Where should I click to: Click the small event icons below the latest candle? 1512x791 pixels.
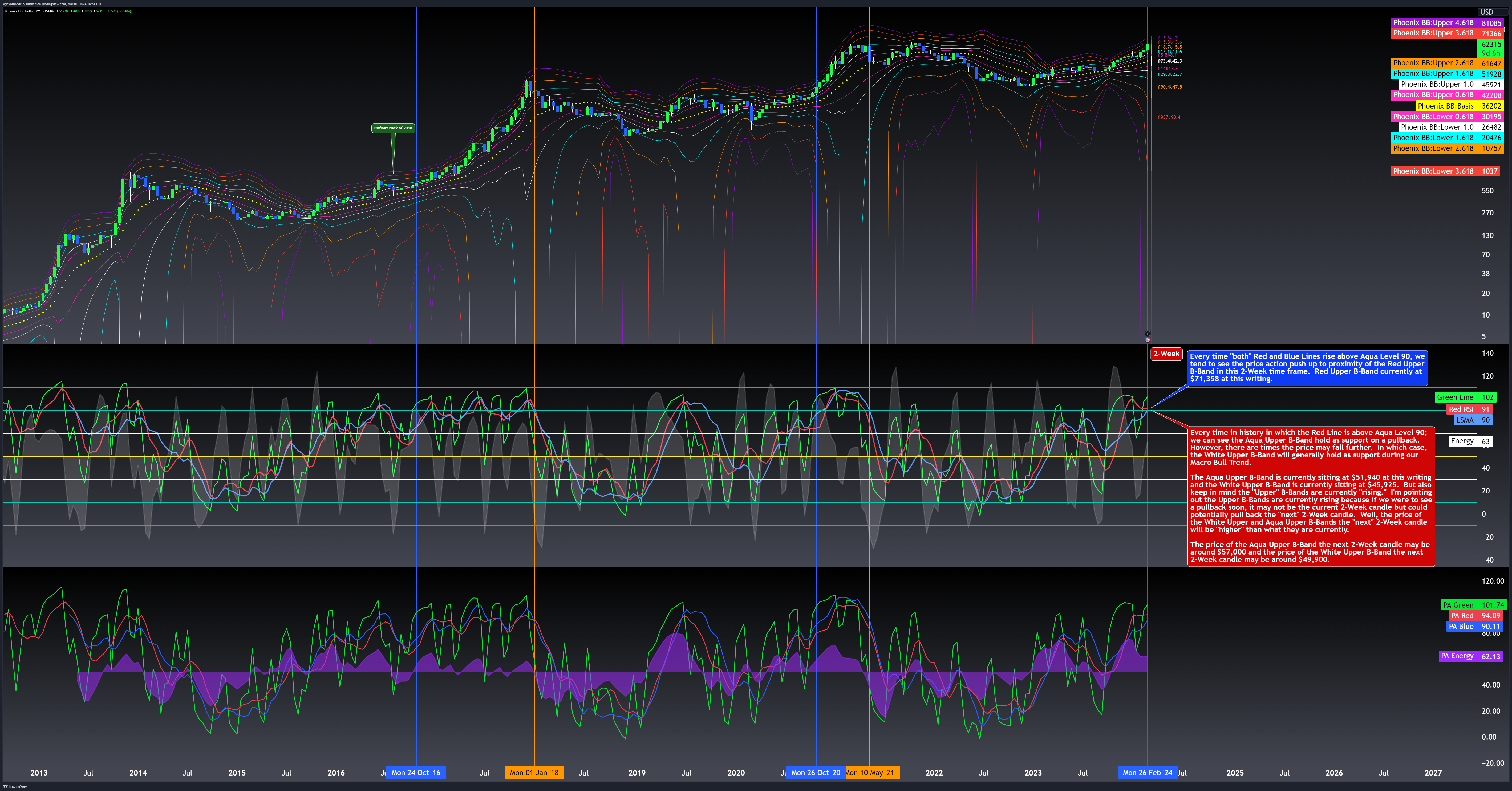1148,336
